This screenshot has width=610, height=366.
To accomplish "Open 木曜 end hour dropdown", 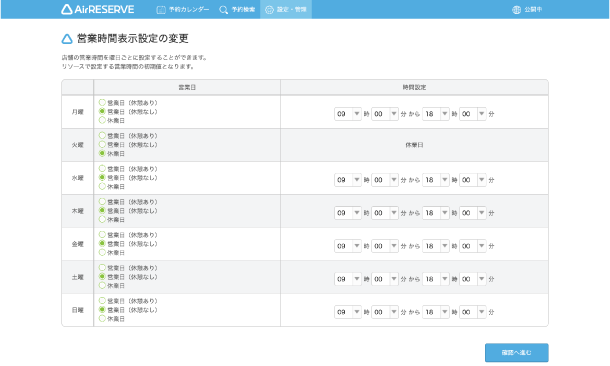I will [x=436, y=213].
